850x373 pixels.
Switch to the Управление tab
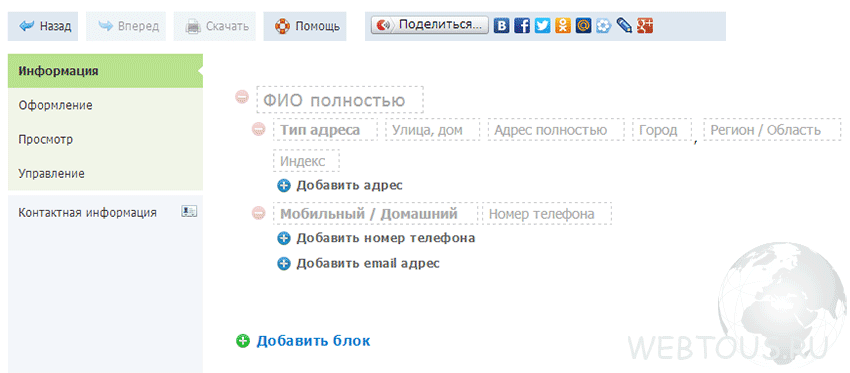point(105,173)
